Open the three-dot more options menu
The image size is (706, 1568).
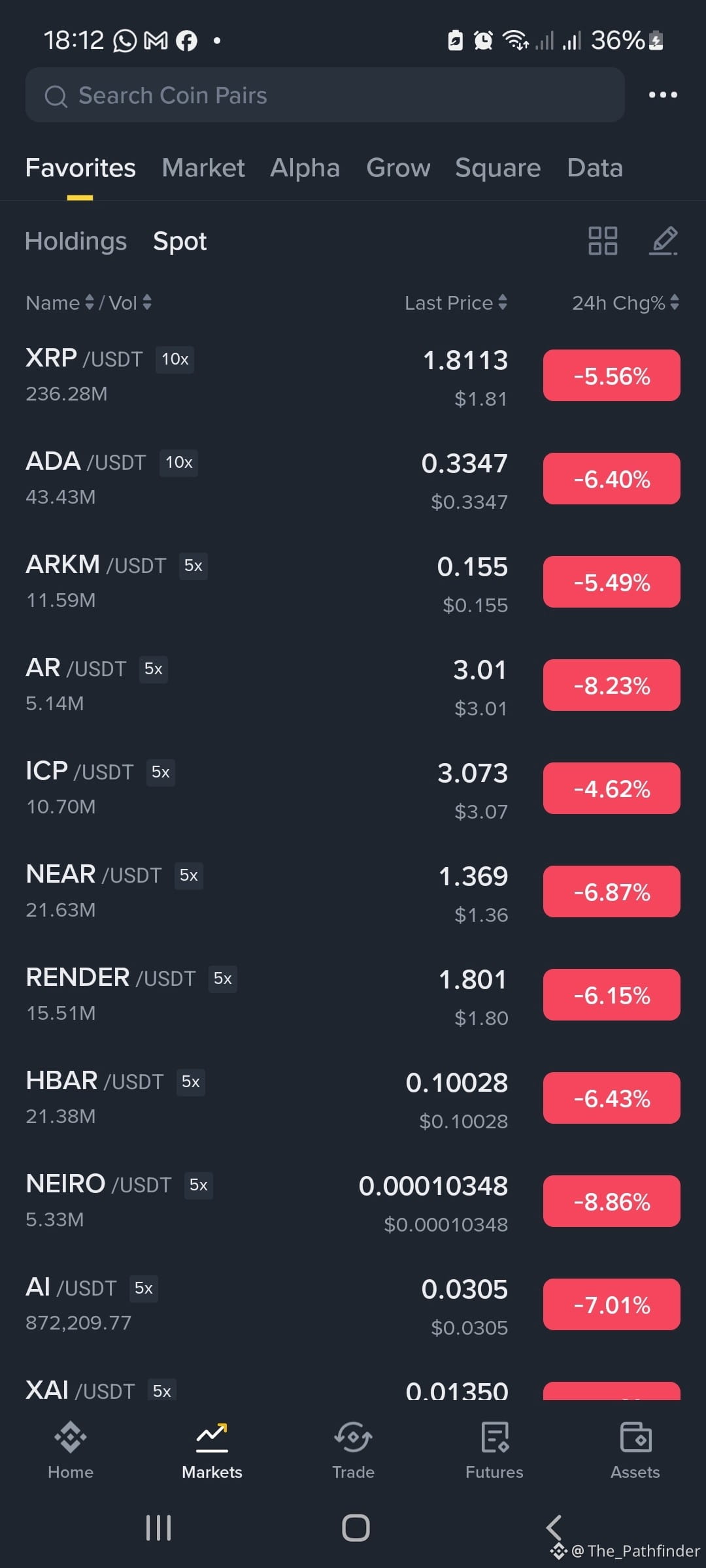coord(662,95)
